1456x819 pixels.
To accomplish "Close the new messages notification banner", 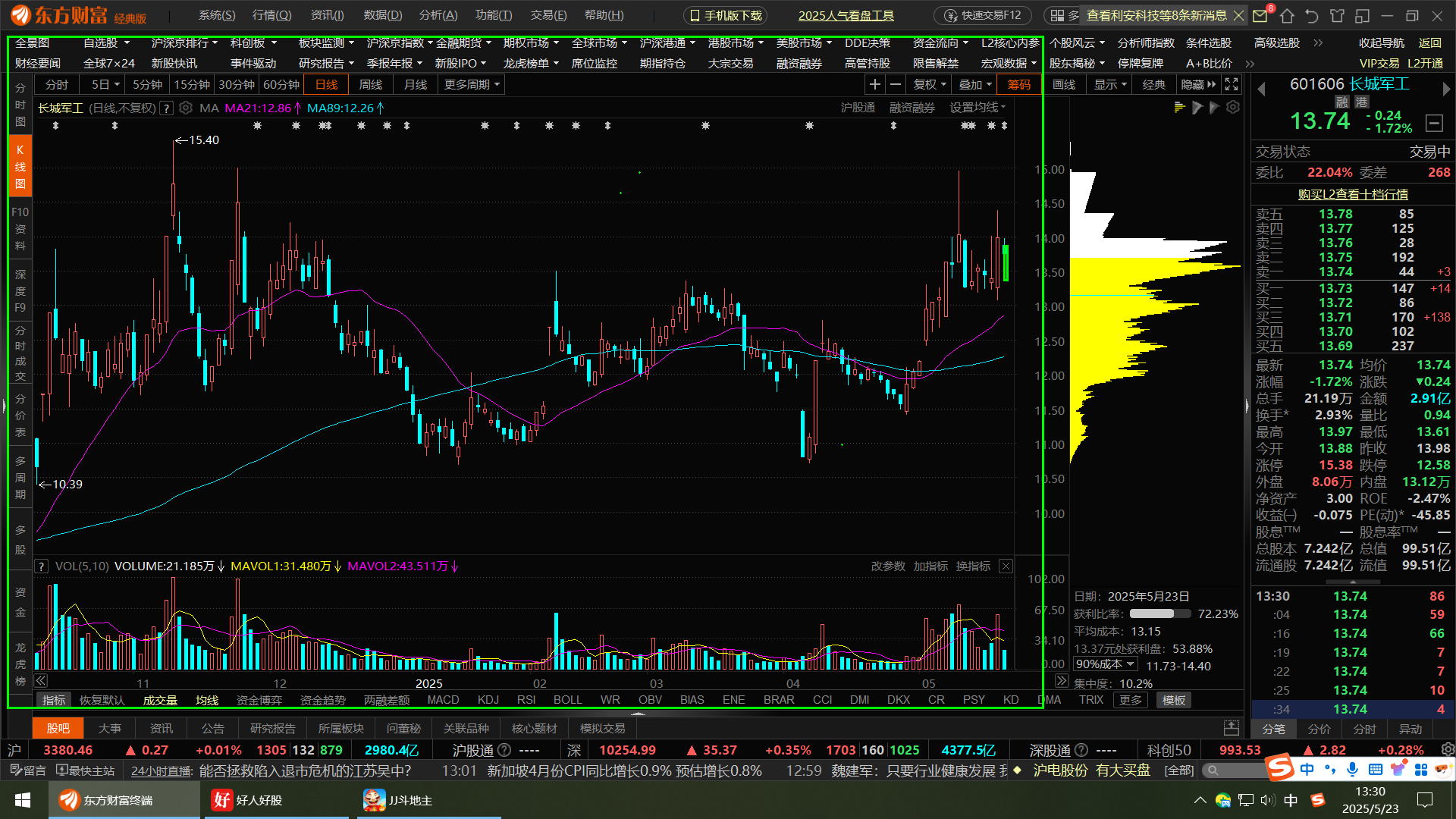I will pyautogui.click(x=1239, y=15).
